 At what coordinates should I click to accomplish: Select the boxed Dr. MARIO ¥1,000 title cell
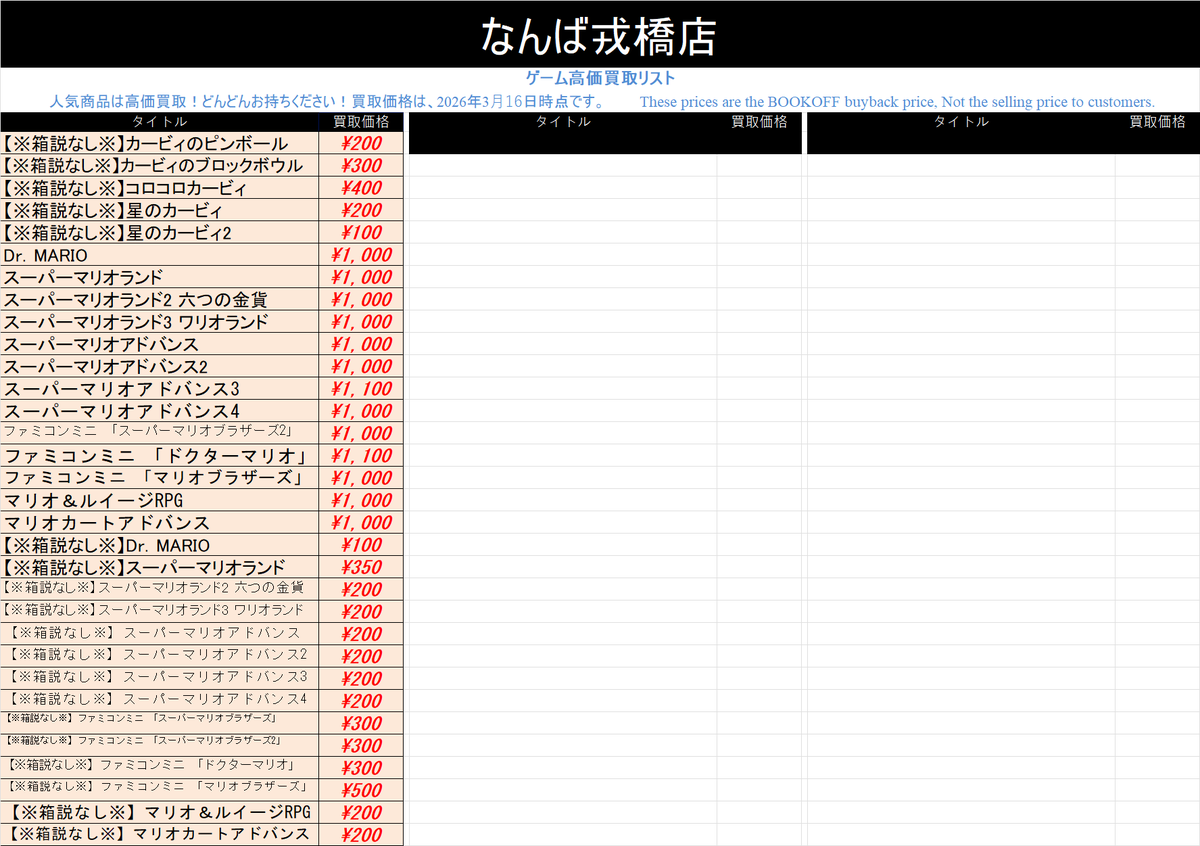[160, 255]
